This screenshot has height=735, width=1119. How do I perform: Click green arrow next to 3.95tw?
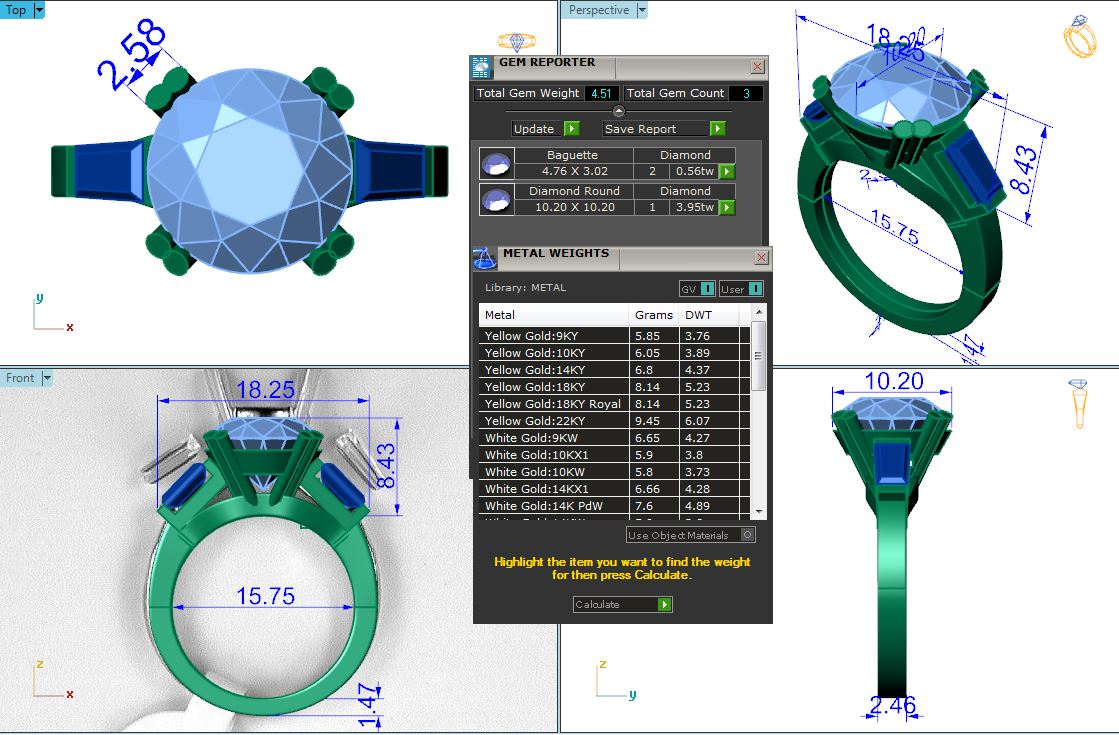click(x=727, y=208)
